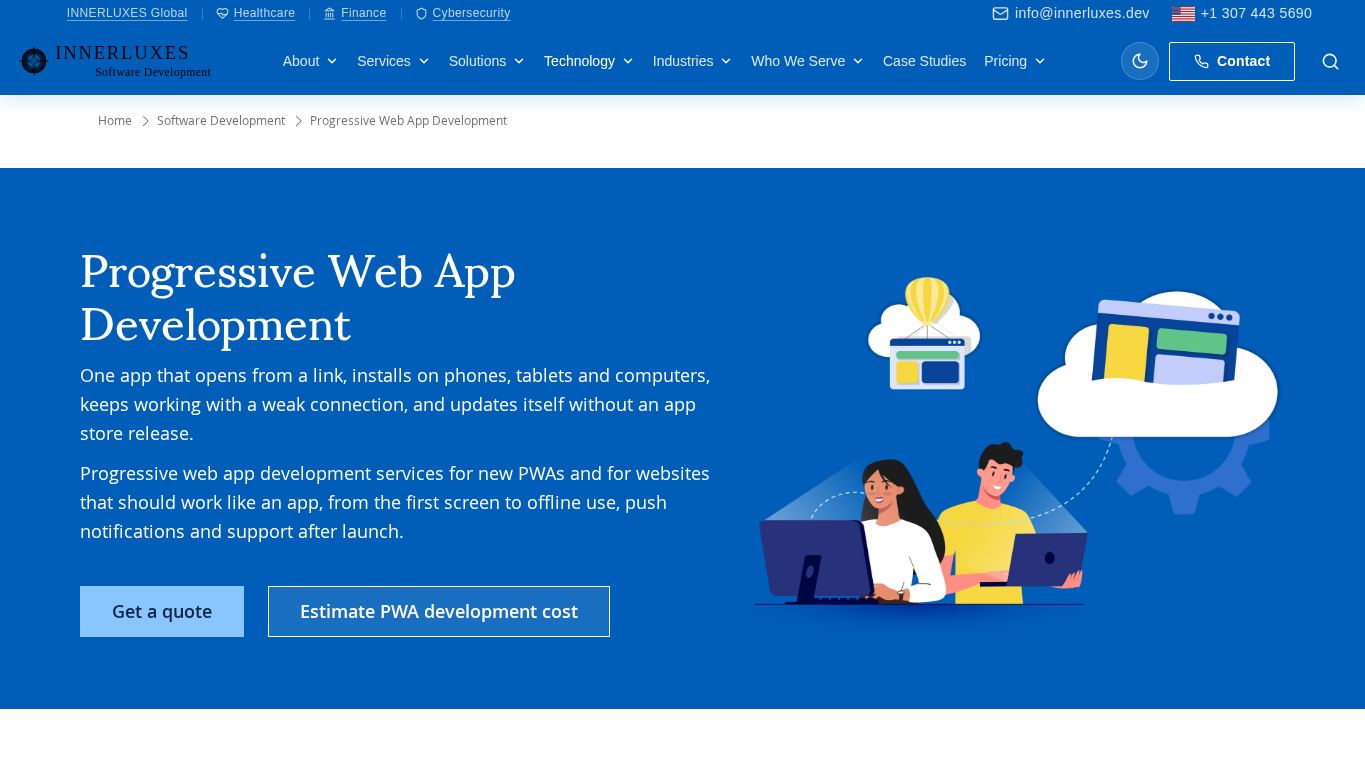Go to Home breadcrumb
The width and height of the screenshot is (1365, 768).
coord(115,120)
